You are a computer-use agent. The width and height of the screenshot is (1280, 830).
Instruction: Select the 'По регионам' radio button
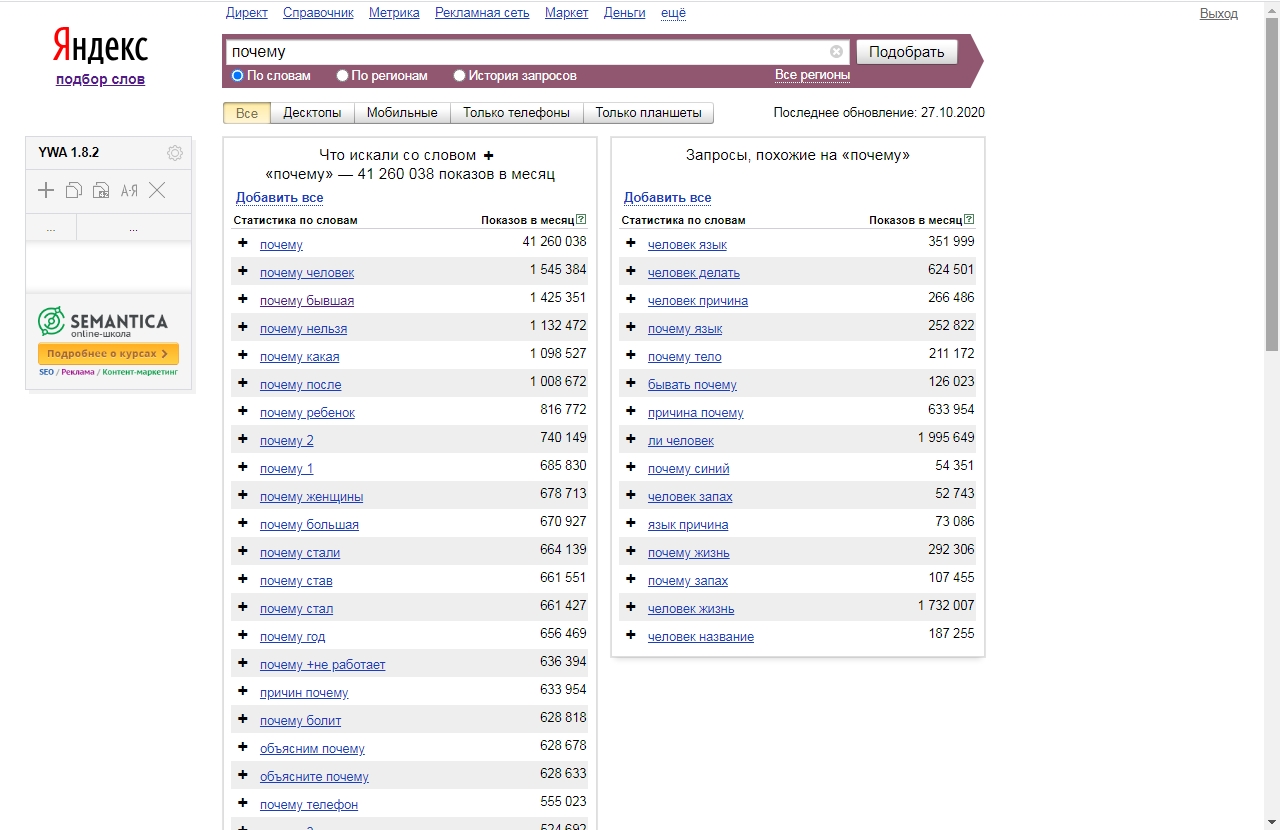click(x=342, y=75)
